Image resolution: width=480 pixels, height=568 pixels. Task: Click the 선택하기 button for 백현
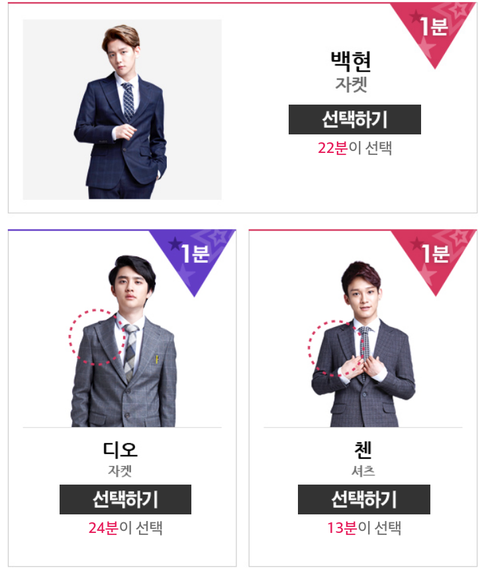pyautogui.click(x=355, y=120)
